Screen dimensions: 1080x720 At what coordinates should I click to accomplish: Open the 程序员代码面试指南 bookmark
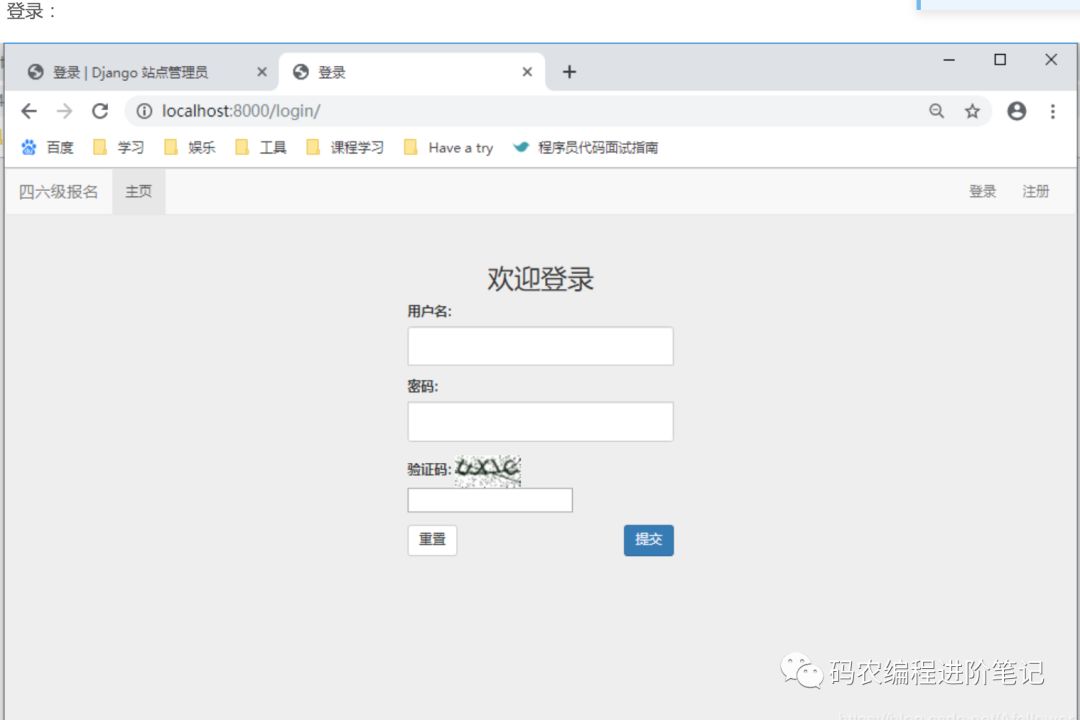pyautogui.click(x=585, y=147)
